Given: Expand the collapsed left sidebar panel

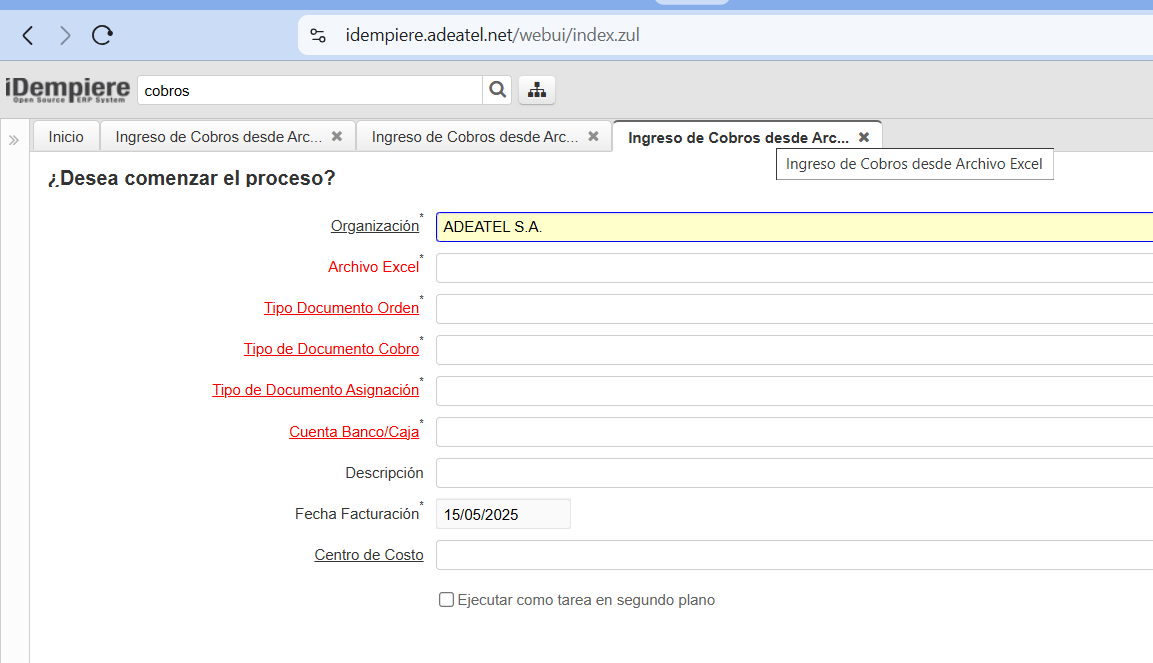Looking at the screenshot, I should (x=14, y=140).
